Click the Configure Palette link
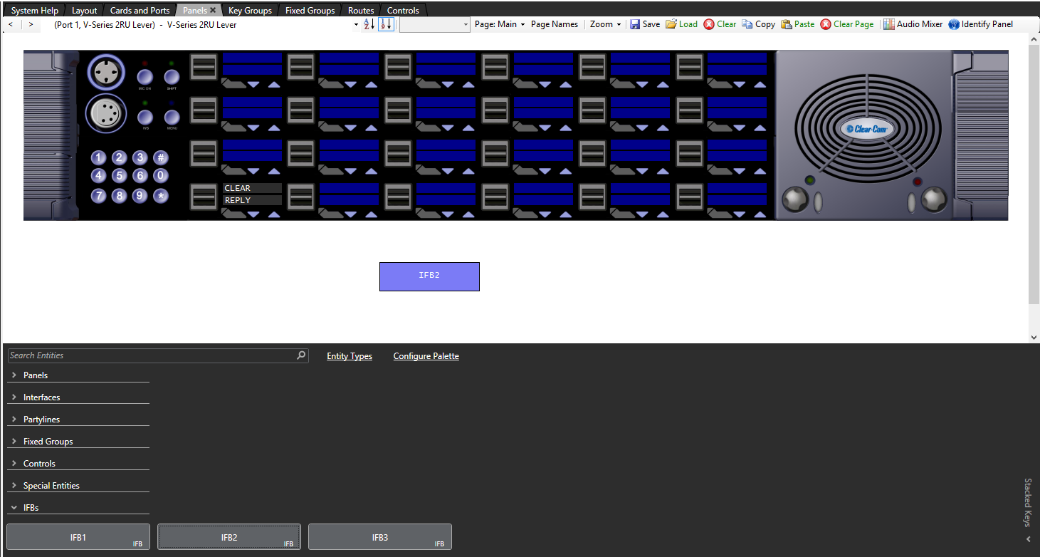 point(426,356)
